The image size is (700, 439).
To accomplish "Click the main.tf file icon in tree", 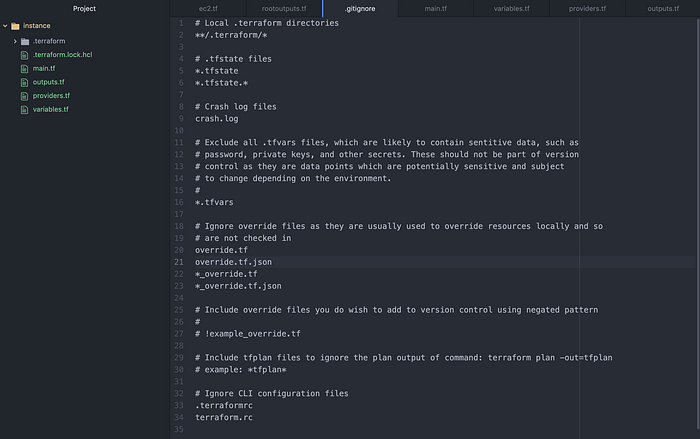I will (25, 69).
